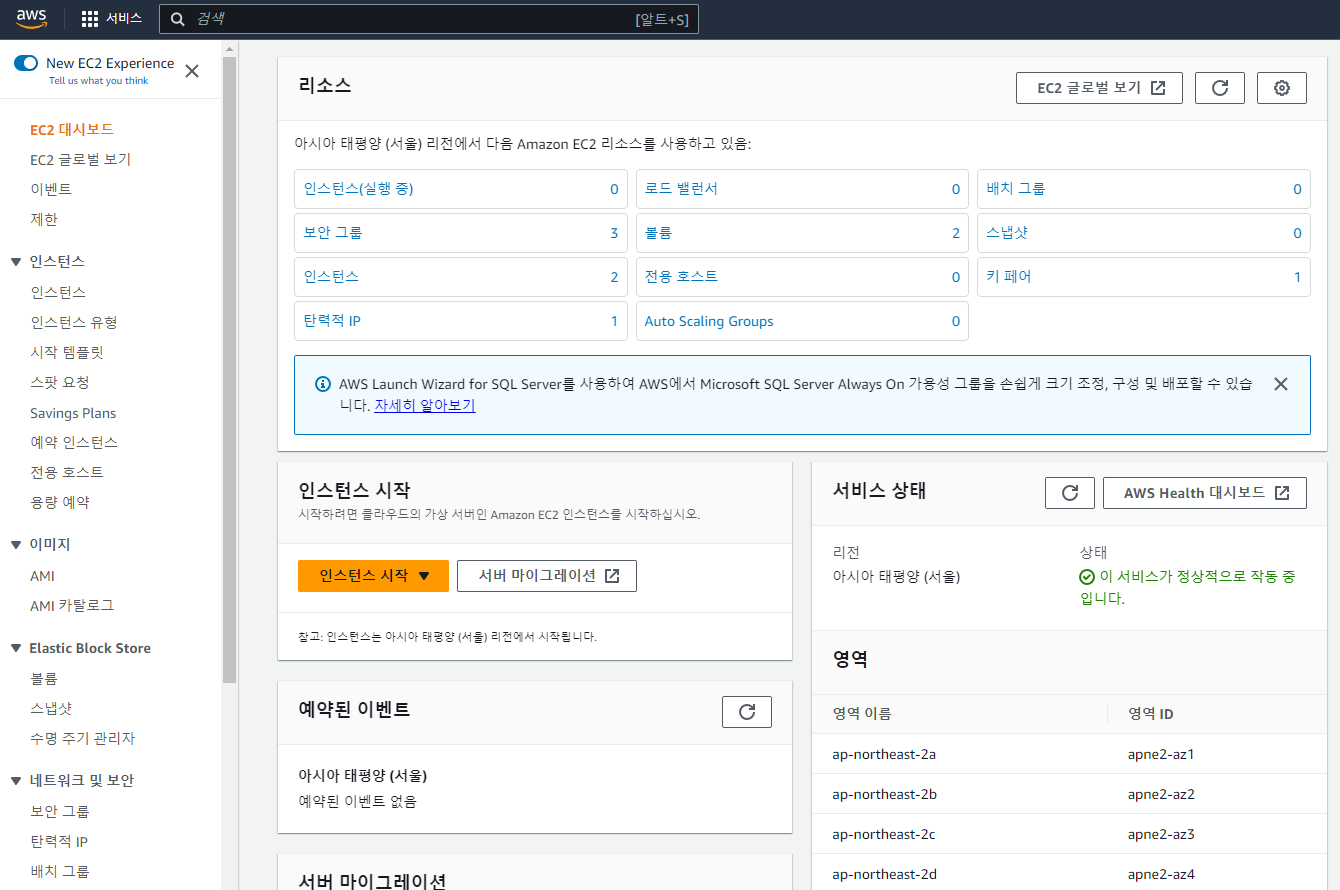Open 리소스 settings gear
This screenshot has height=890, width=1340.
(x=1282, y=88)
